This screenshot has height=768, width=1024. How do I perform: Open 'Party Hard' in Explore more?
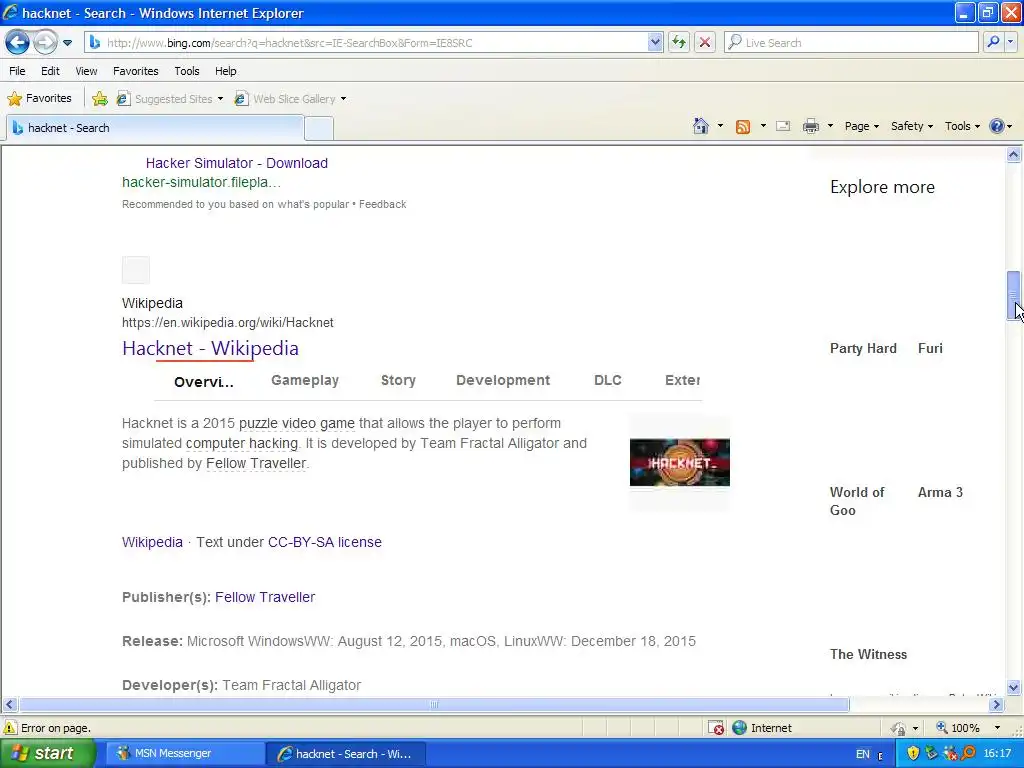[863, 348]
